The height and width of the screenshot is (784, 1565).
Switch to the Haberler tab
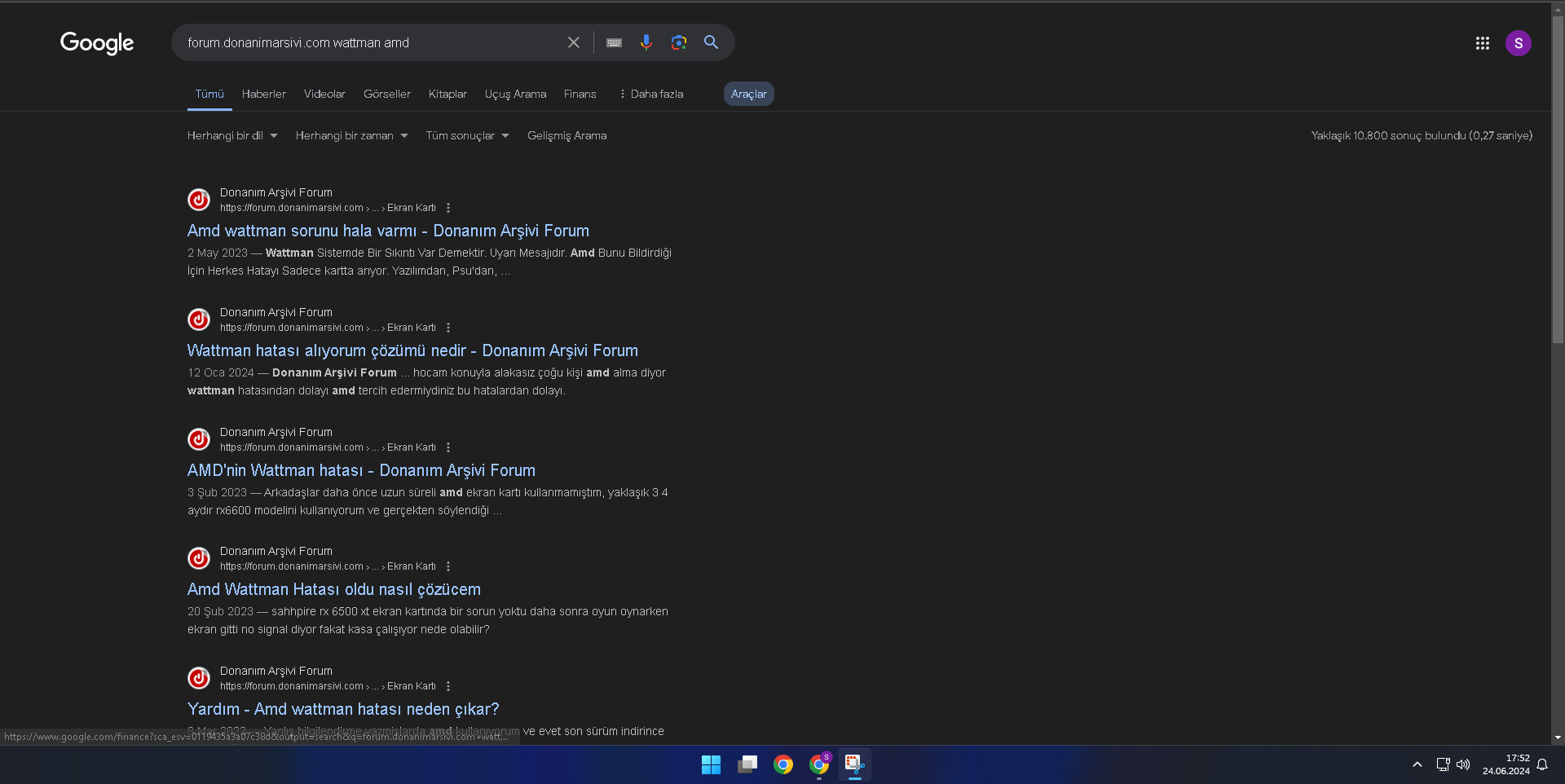click(264, 95)
